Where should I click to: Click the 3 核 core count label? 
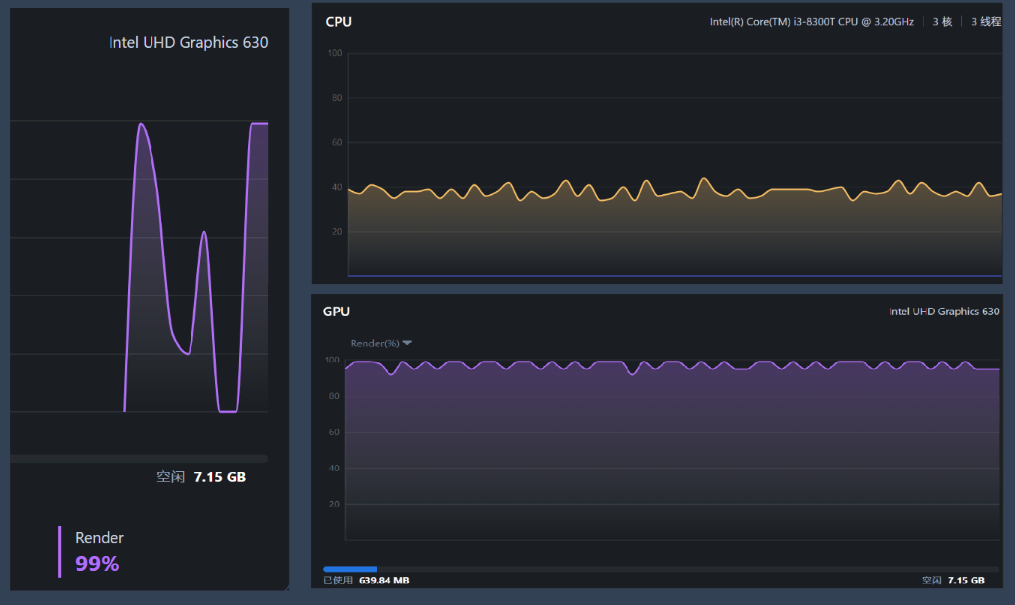(x=942, y=22)
